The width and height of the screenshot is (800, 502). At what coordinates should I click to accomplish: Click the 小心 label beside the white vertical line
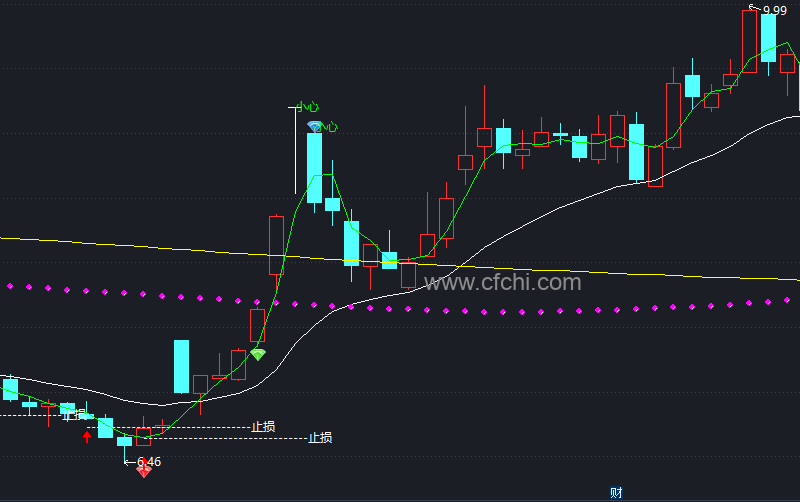coord(308,107)
